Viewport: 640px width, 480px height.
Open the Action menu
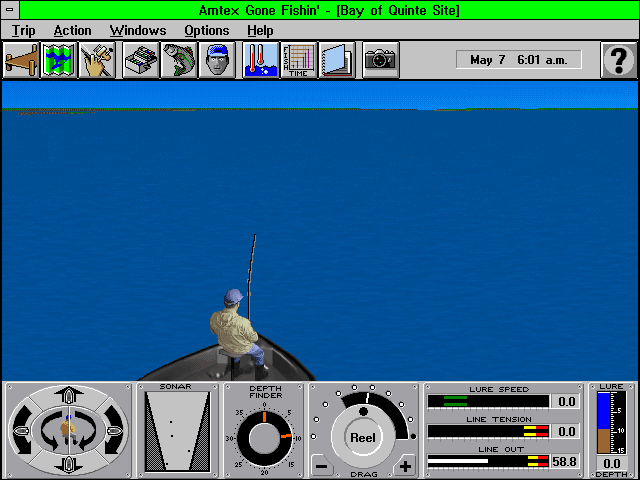(72, 31)
